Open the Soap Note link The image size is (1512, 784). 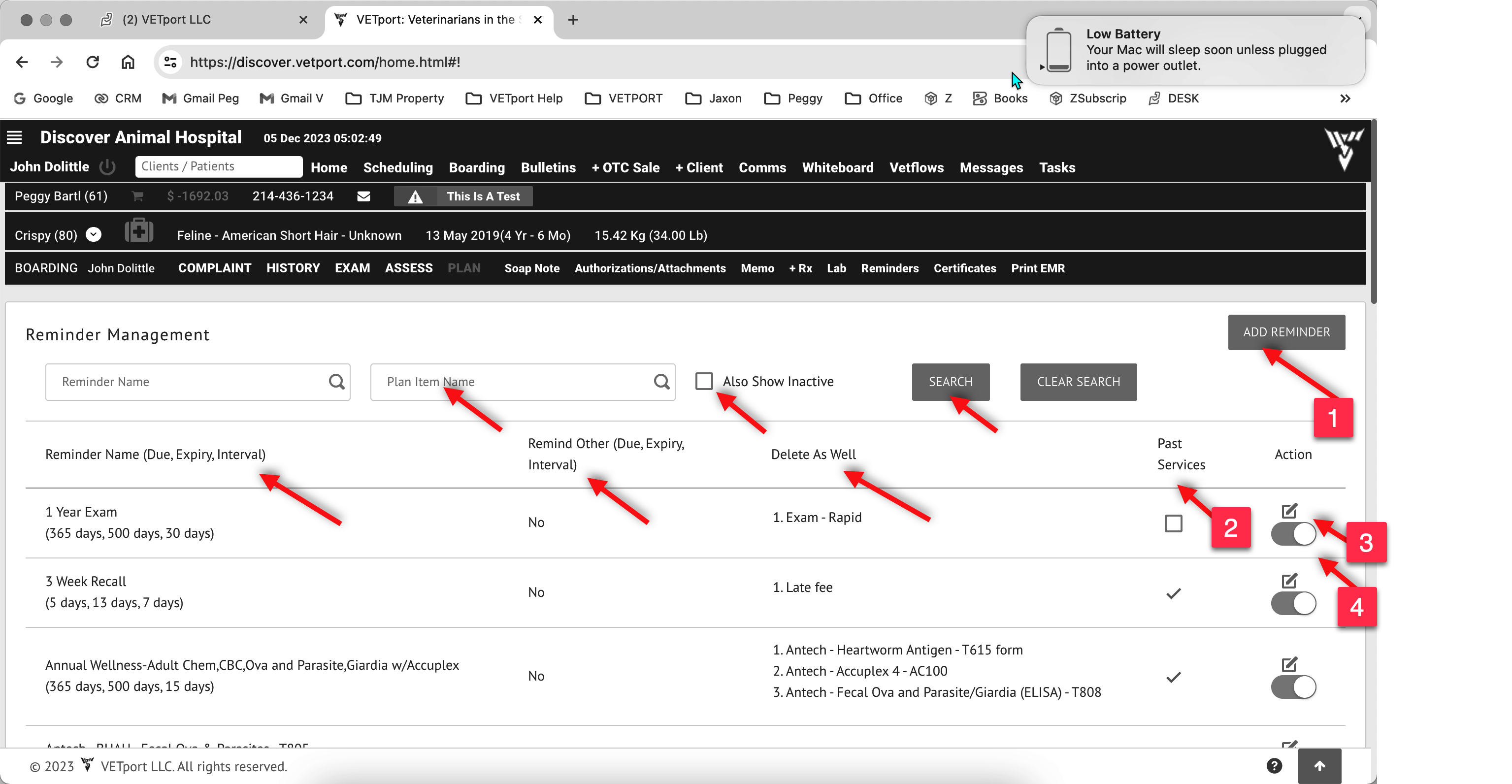click(x=532, y=268)
